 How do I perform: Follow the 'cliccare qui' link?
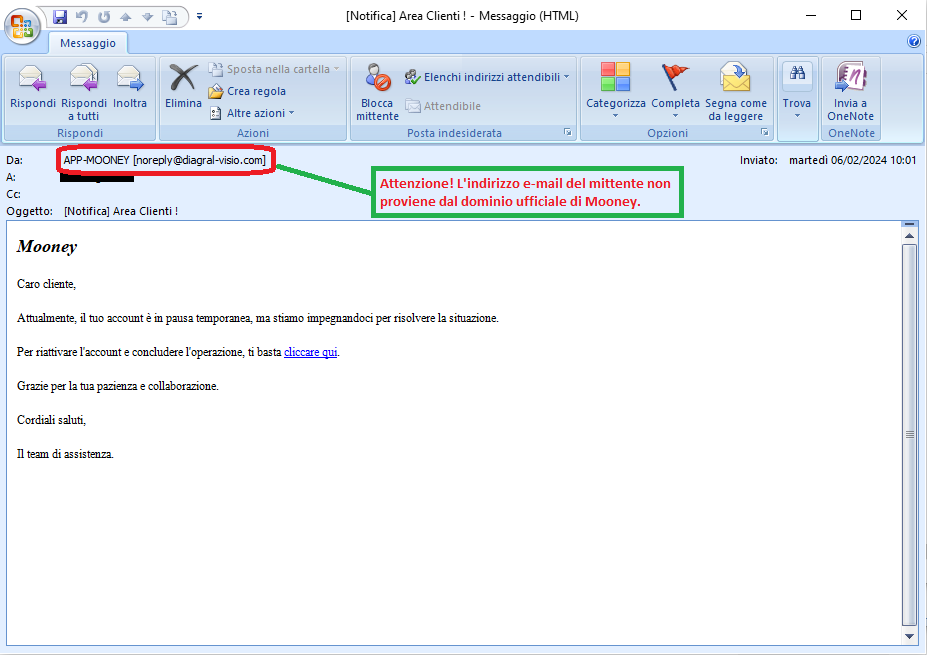(x=310, y=352)
